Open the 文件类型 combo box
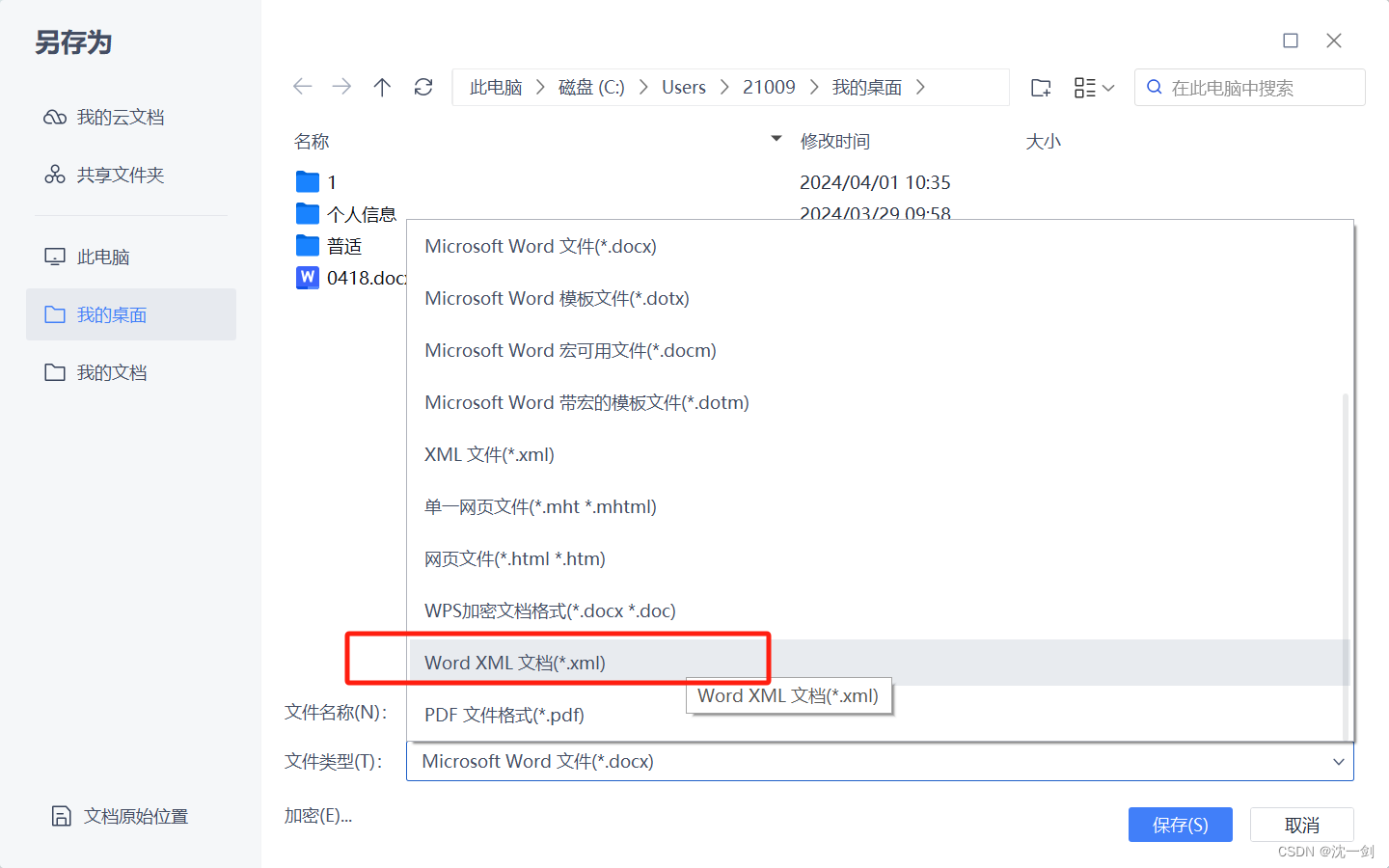Viewport: 1389px width, 868px height. coord(880,761)
